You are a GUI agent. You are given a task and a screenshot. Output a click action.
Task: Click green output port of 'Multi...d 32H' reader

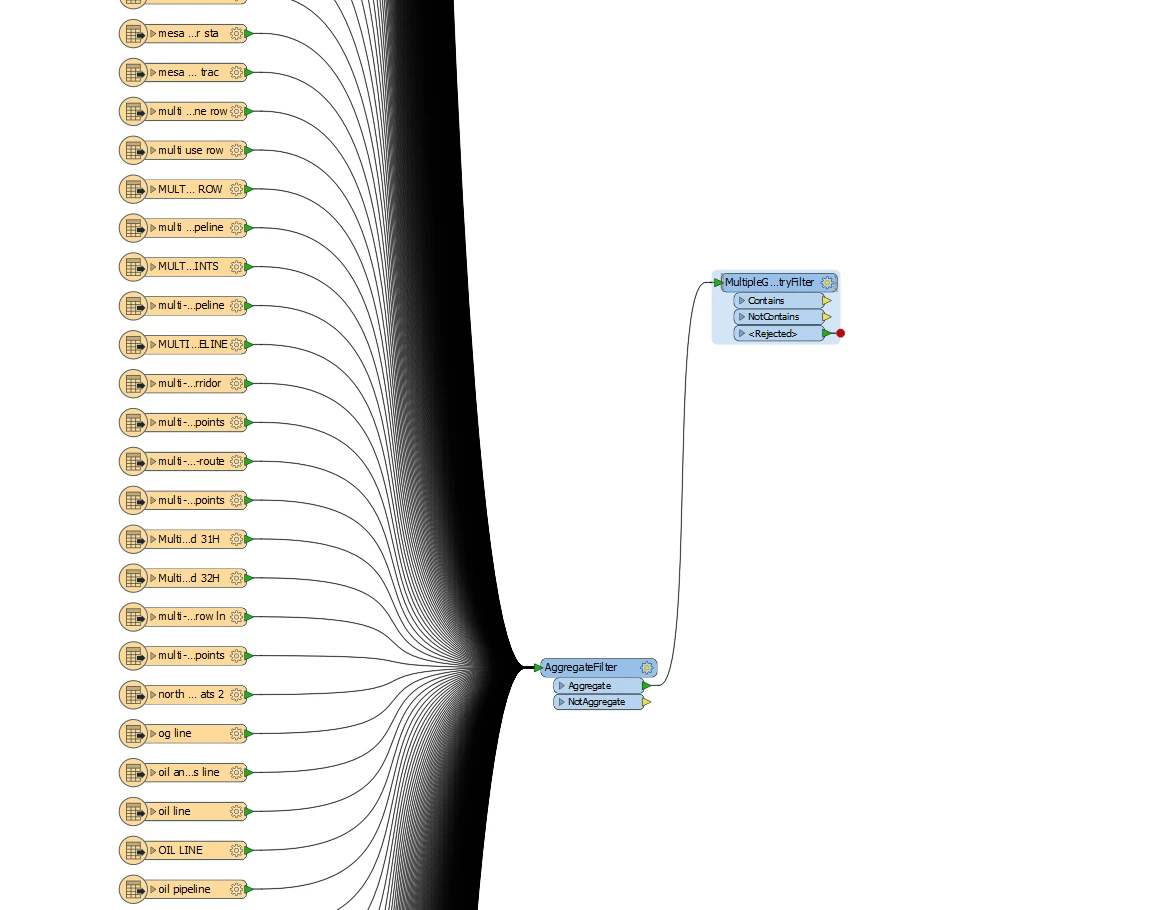tap(248, 578)
